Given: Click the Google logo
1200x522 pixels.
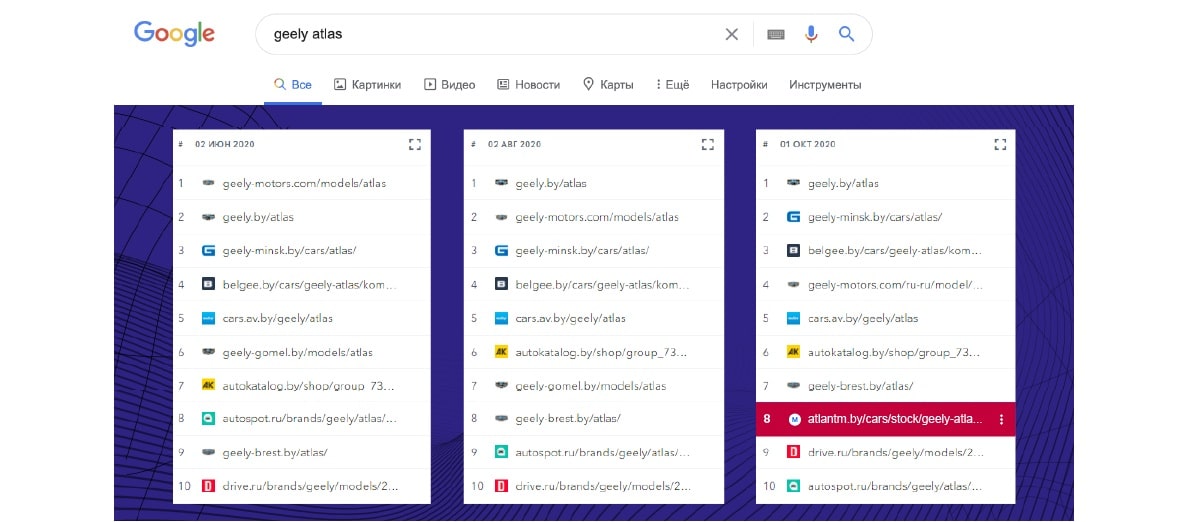Looking at the screenshot, I should click(x=174, y=33).
